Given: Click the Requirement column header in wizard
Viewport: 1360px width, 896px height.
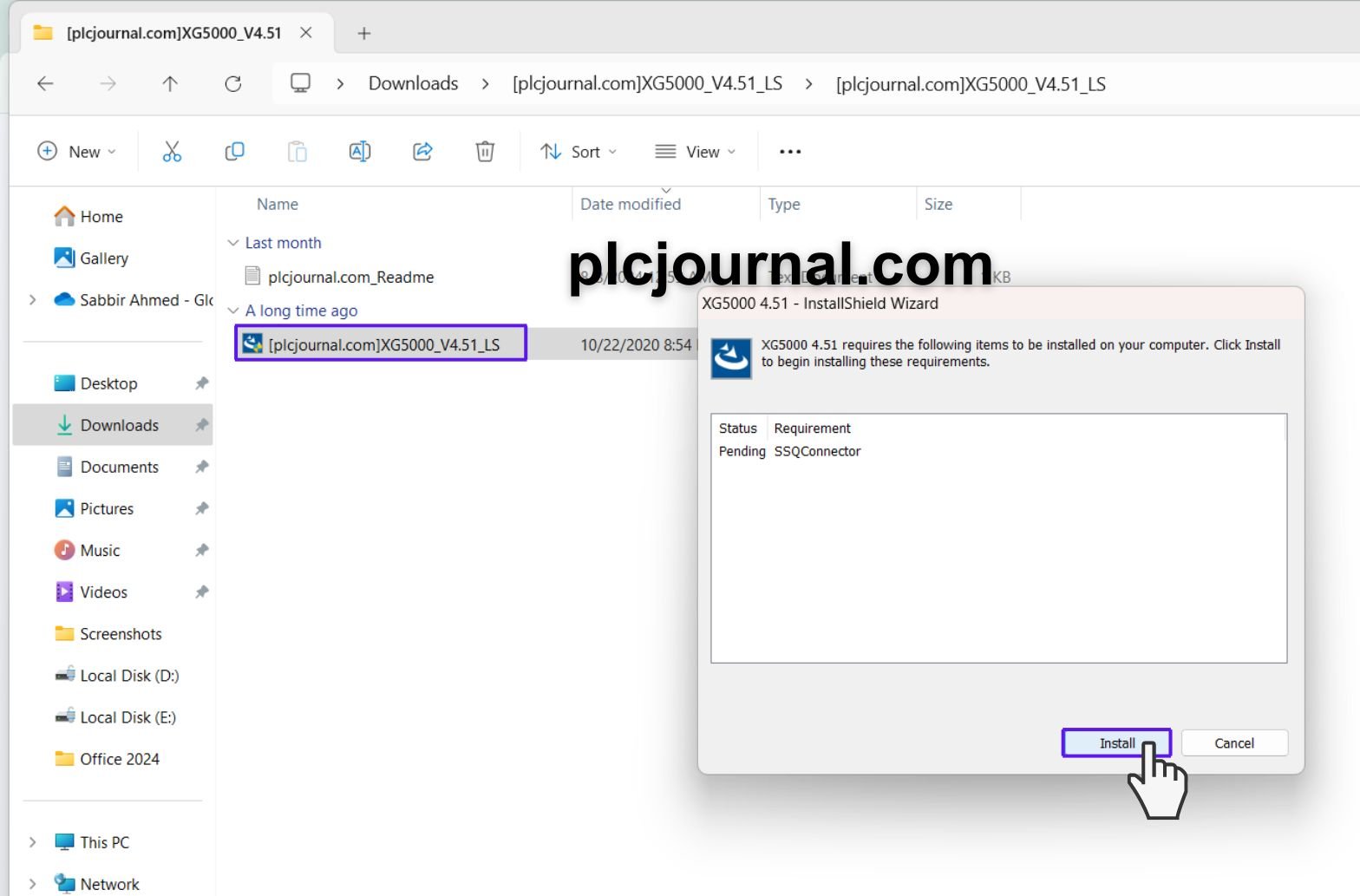Looking at the screenshot, I should pyautogui.click(x=813, y=428).
